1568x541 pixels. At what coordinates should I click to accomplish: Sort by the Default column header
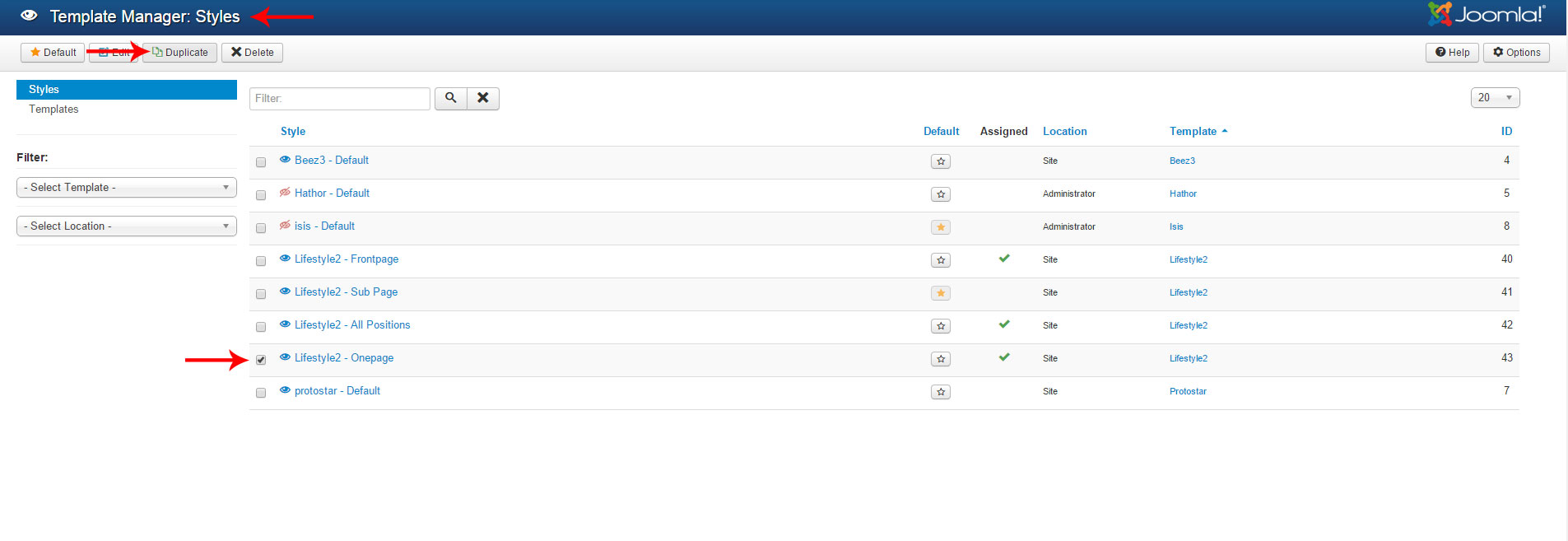941,131
